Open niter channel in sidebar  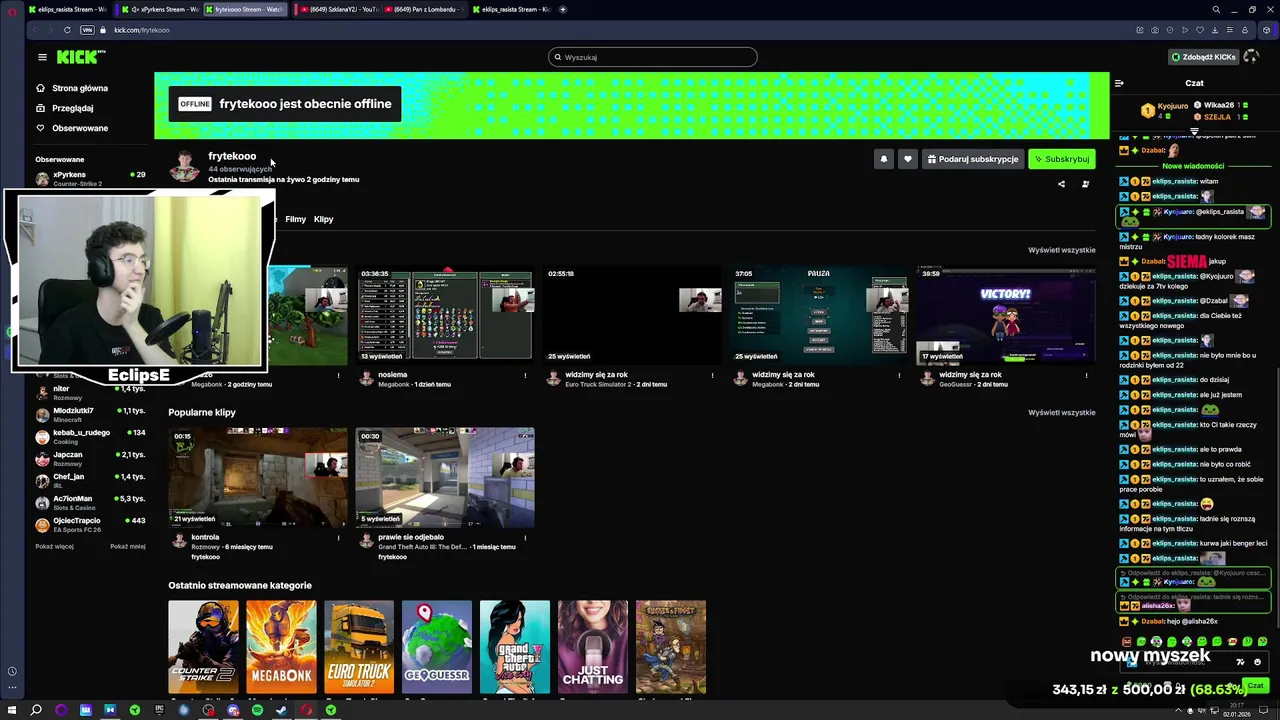(x=90, y=392)
